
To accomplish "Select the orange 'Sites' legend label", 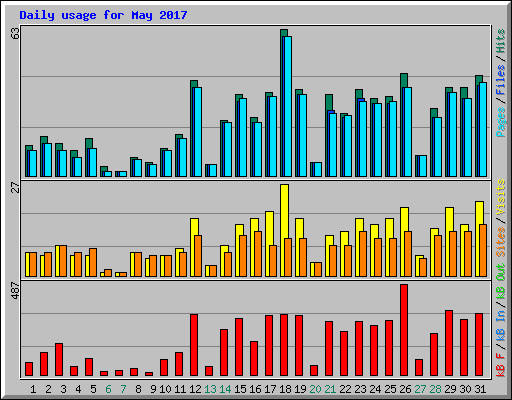I will pos(501,242).
